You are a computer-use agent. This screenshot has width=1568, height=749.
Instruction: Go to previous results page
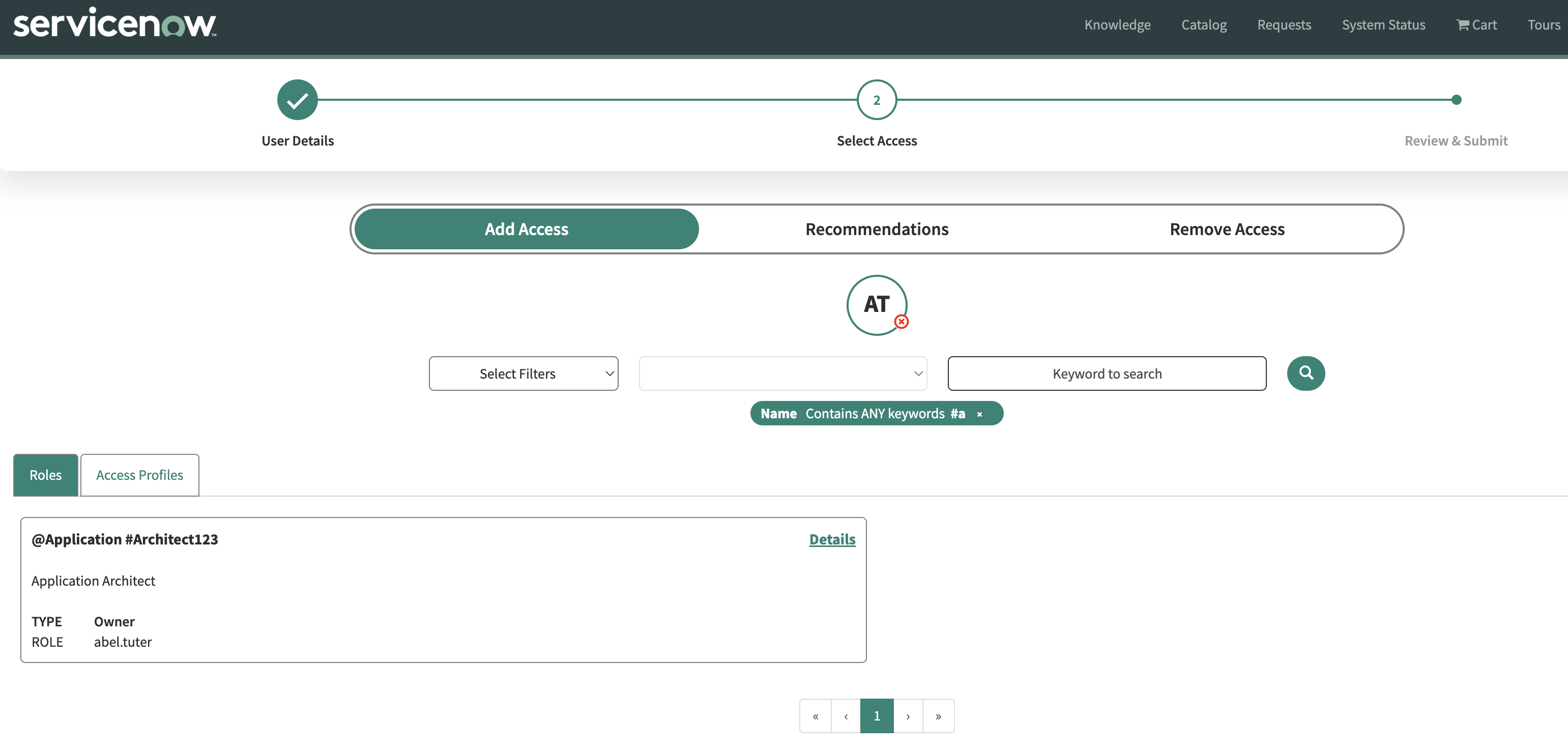pos(846,716)
